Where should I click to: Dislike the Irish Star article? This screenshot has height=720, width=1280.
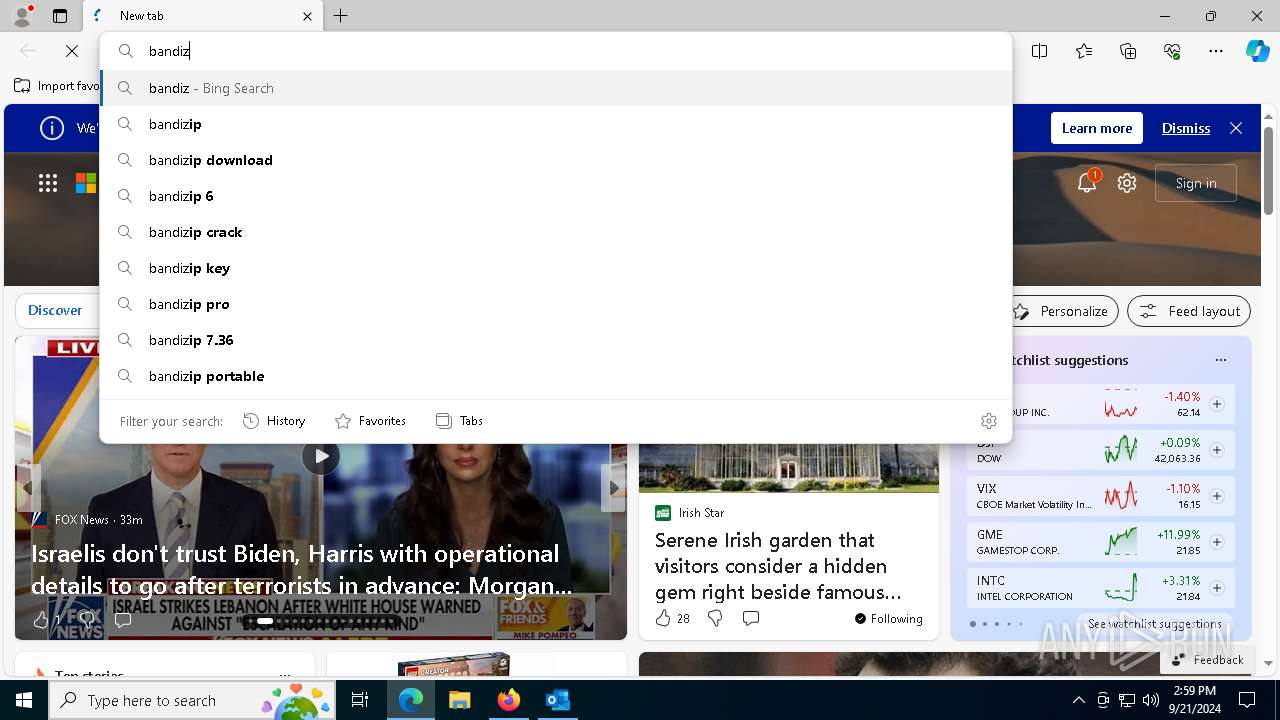point(715,619)
